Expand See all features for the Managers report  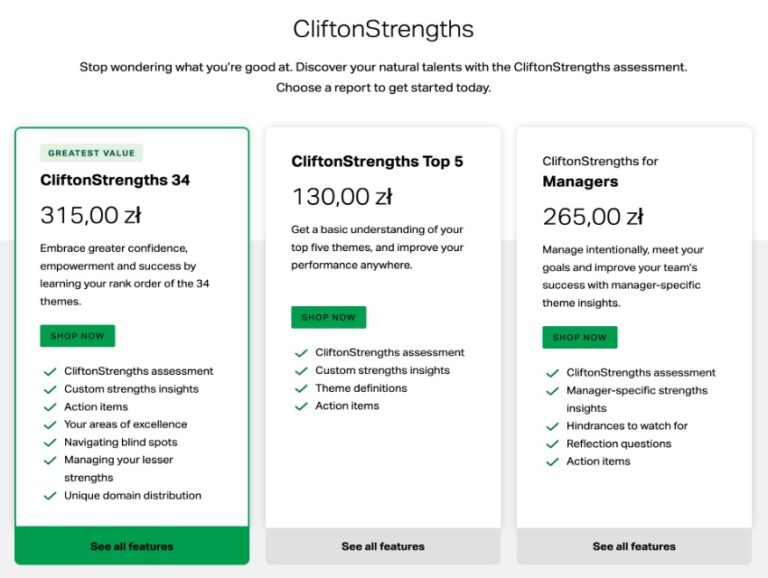[634, 547]
